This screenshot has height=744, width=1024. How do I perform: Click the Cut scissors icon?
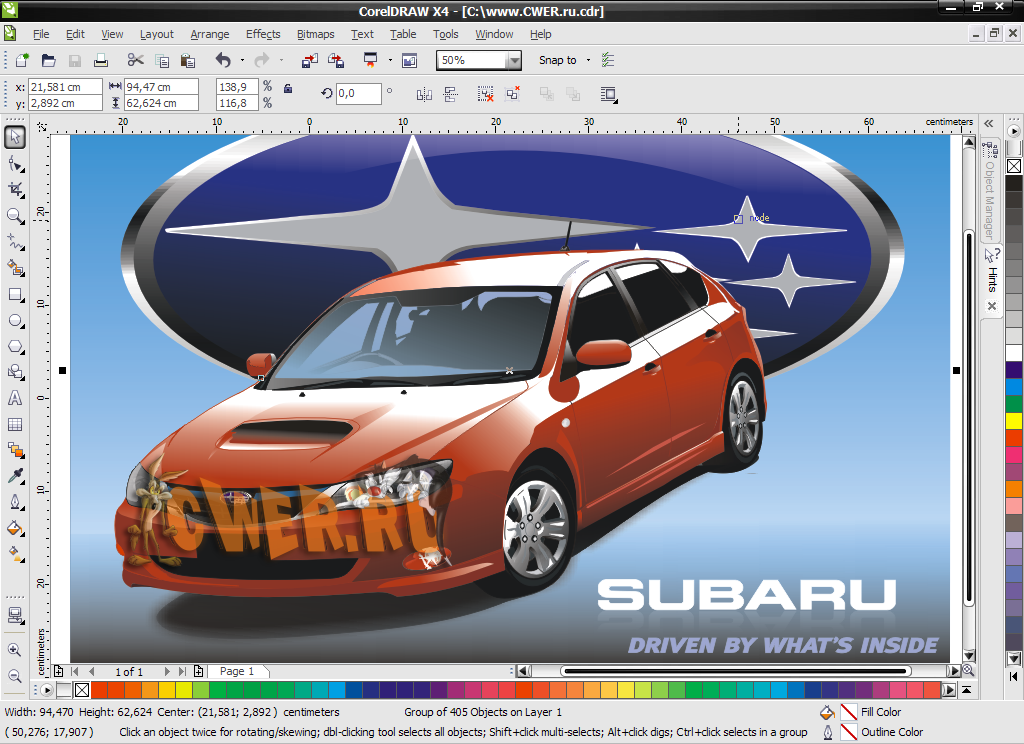tap(136, 61)
